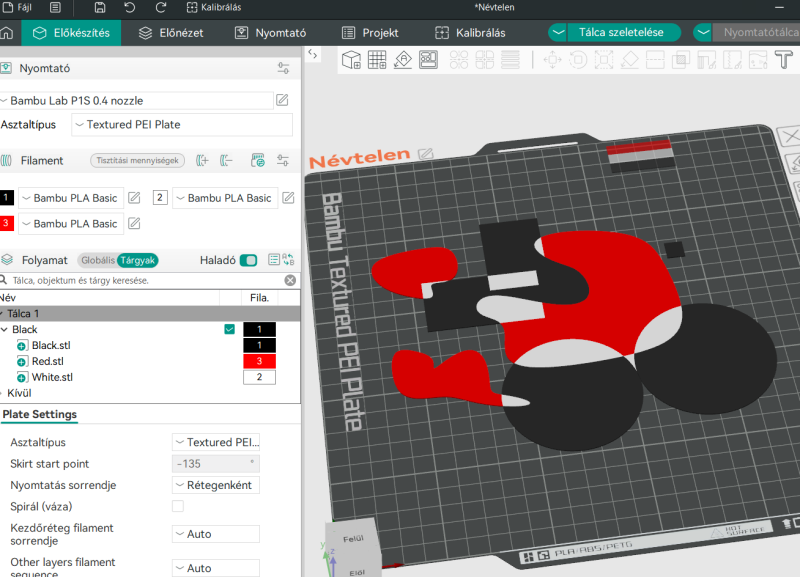
Task: Click the Add plate grid icon
Action: click(377, 60)
